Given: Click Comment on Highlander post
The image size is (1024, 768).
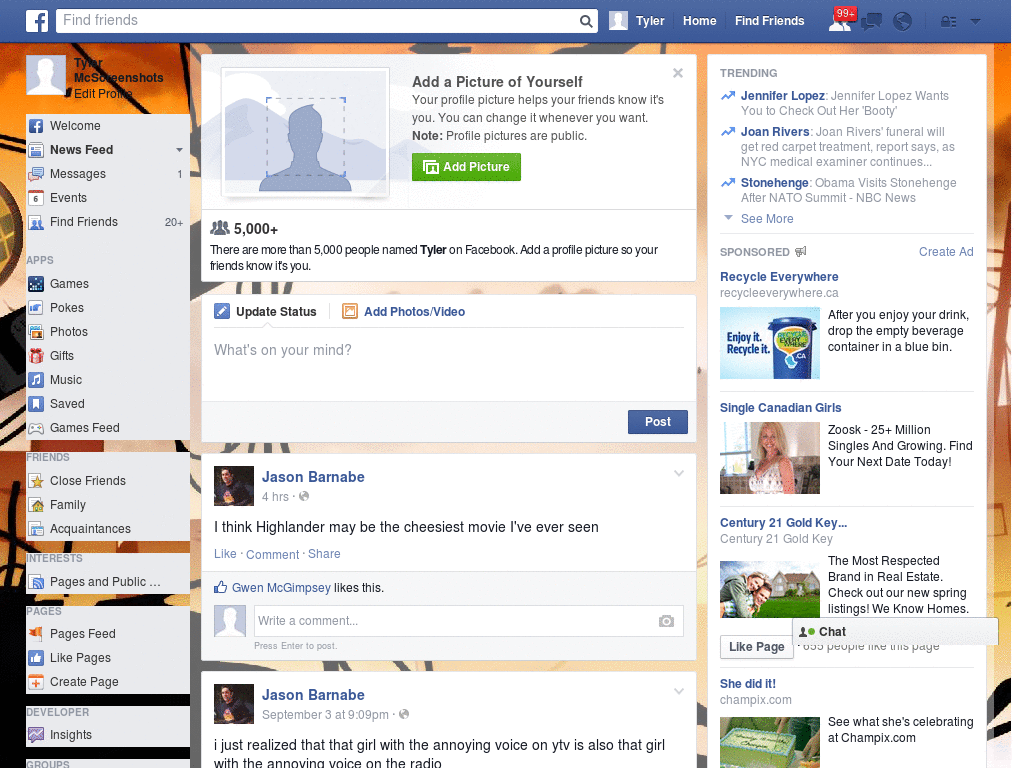Looking at the screenshot, I should coord(272,554).
